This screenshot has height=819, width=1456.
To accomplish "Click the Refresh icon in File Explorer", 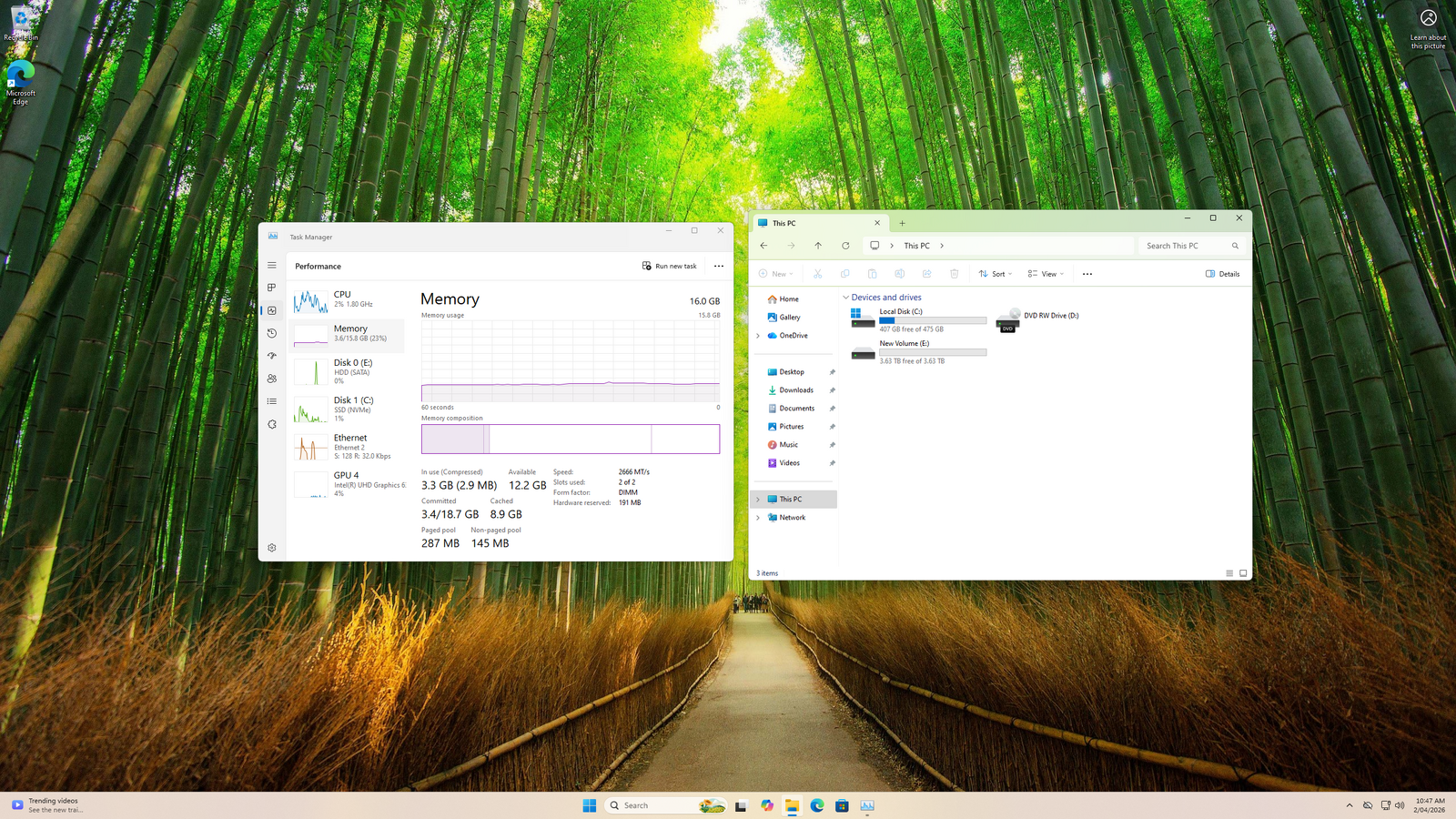I will [x=845, y=246].
